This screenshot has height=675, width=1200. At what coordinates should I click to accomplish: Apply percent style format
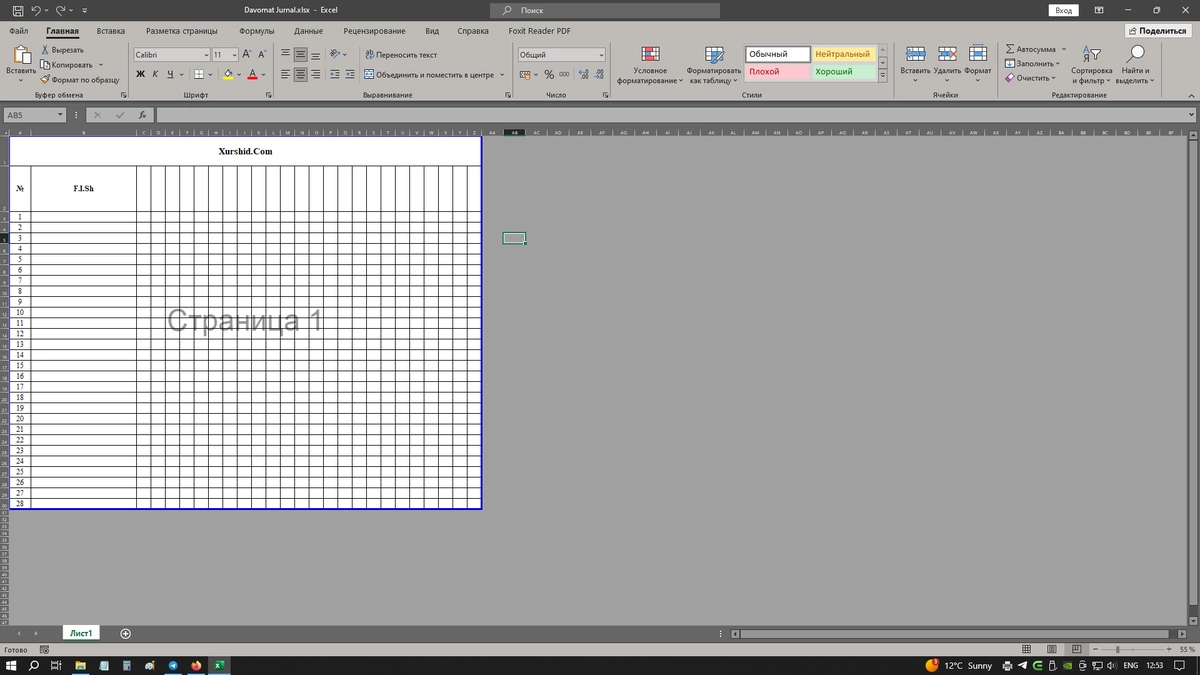[x=549, y=74]
